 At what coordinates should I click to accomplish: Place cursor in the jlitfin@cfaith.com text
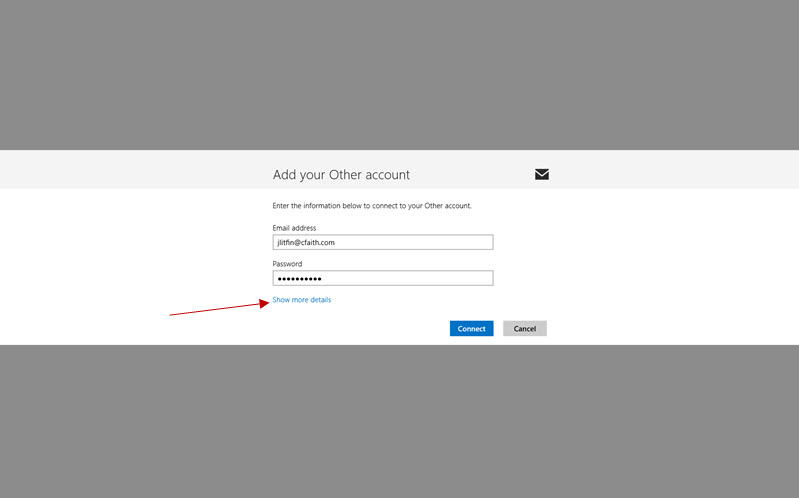(306, 243)
